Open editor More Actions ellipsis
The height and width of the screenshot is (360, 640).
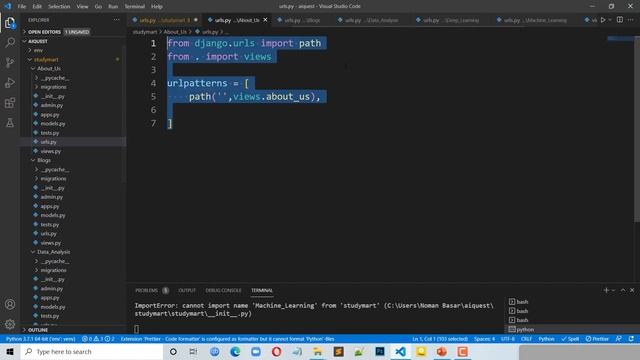pyautogui.click(x=631, y=20)
